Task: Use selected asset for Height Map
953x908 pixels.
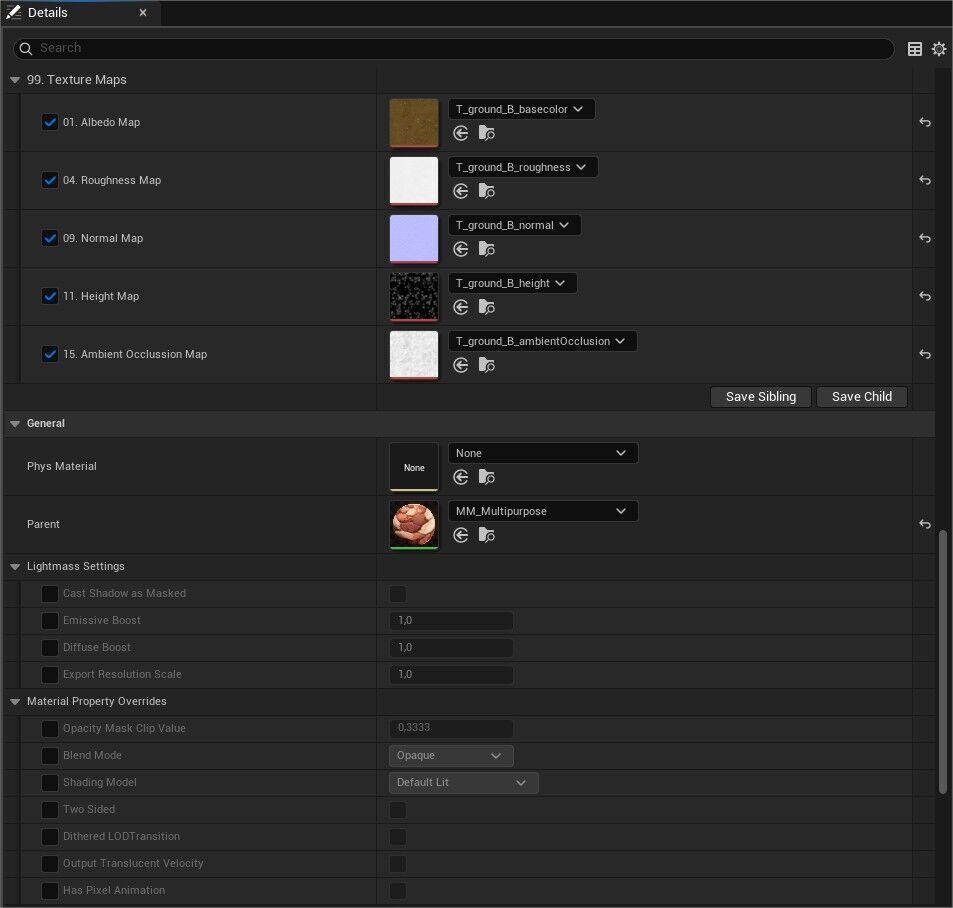Action: (x=461, y=307)
